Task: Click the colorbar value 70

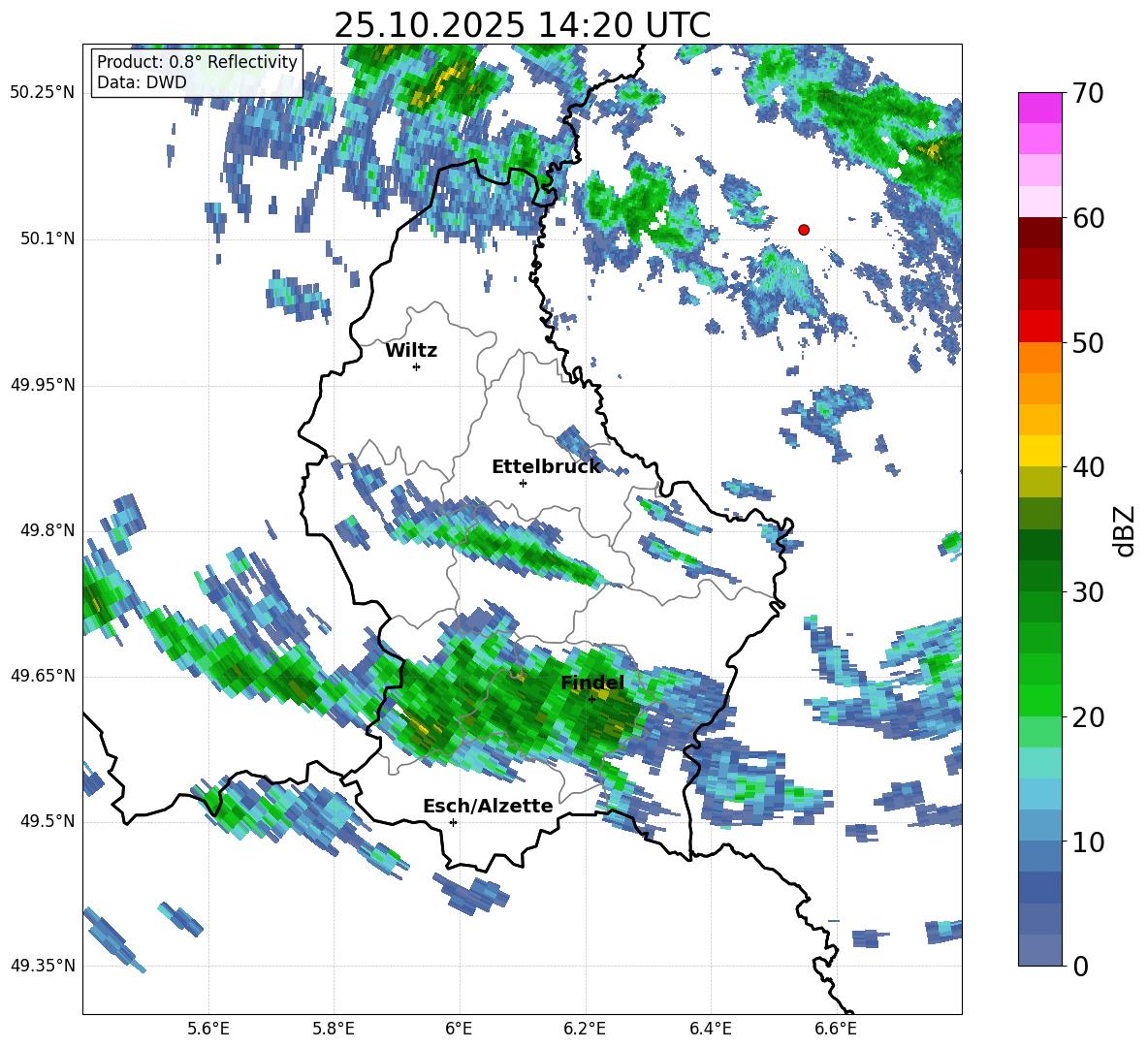Action: [1088, 93]
